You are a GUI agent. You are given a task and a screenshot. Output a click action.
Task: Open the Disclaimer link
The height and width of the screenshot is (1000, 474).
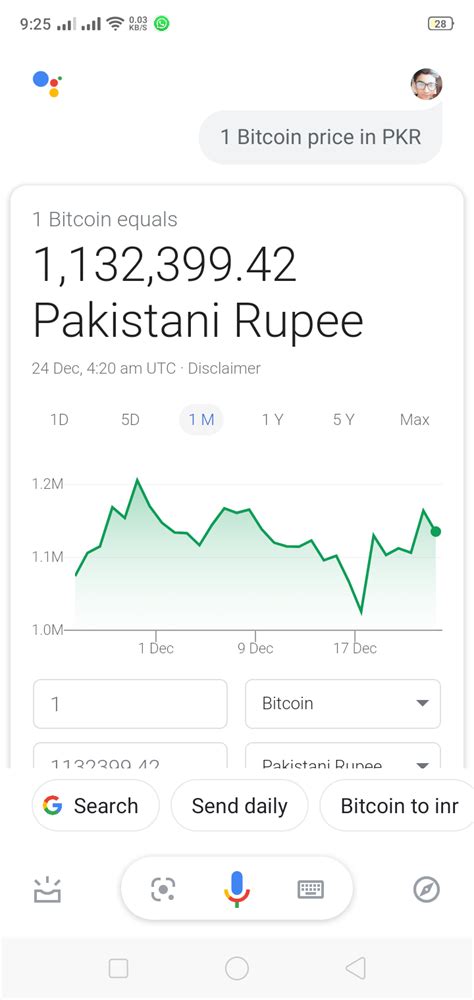tap(224, 368)
